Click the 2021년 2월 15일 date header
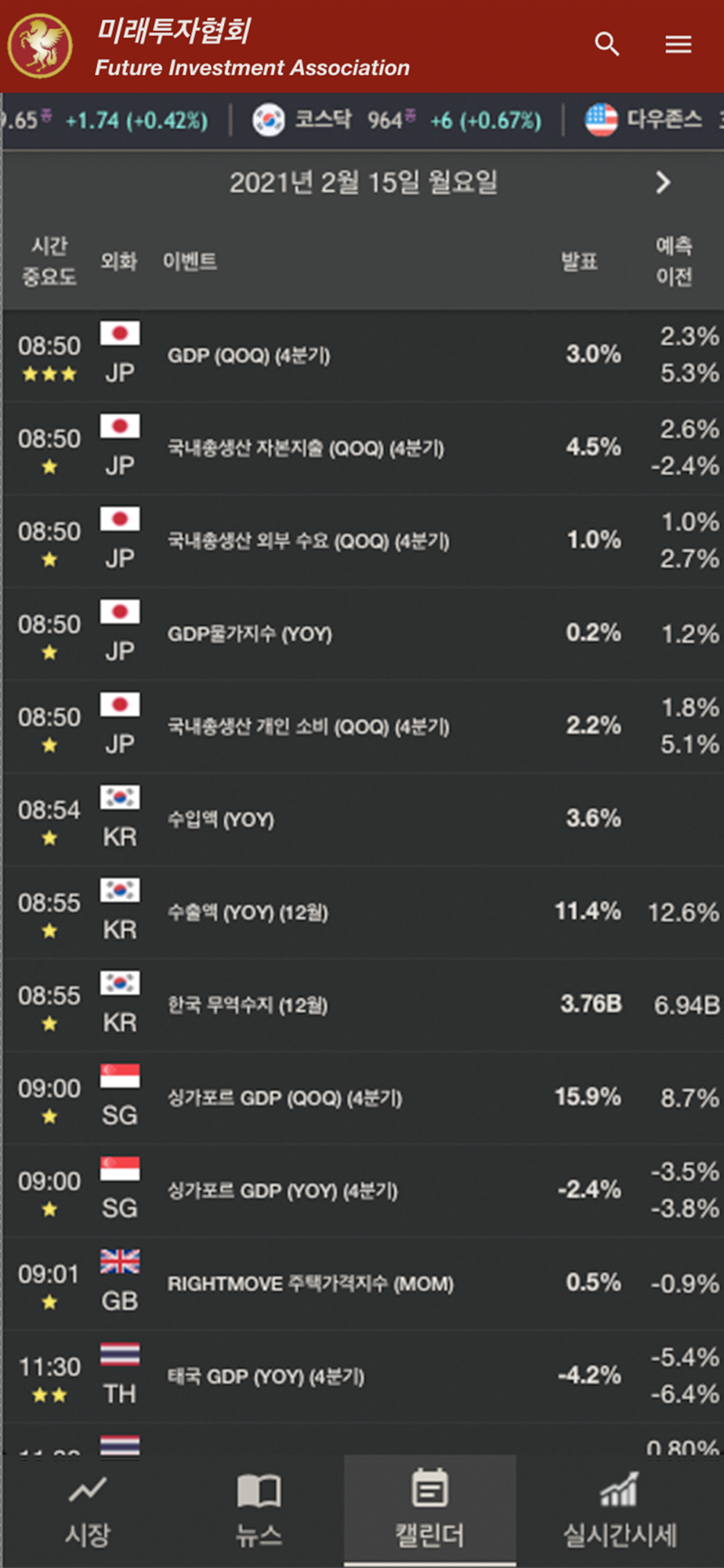The image size is (724, 1568). coord(363,183)
